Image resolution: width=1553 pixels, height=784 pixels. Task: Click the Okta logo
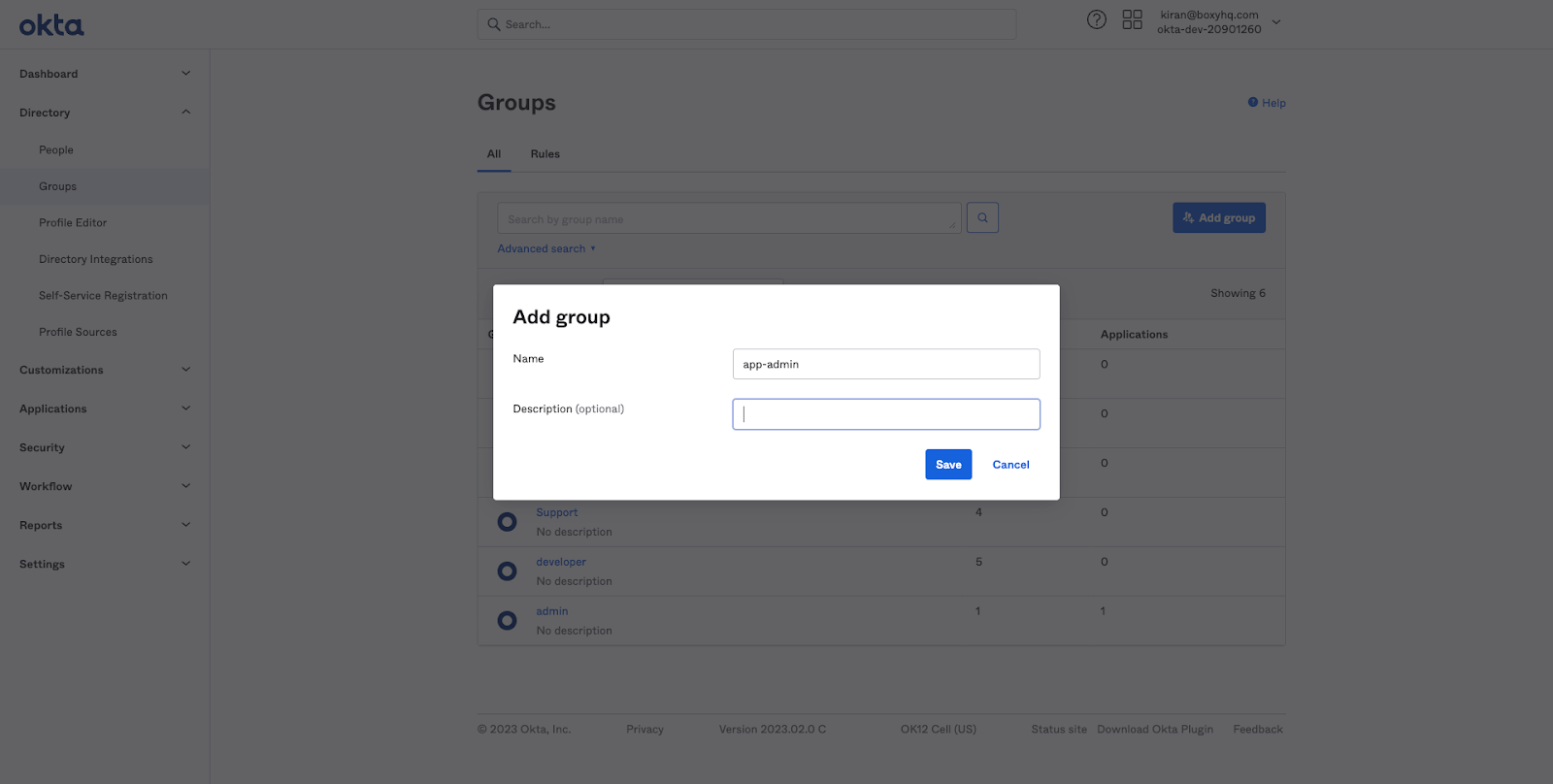click(51, 25)
